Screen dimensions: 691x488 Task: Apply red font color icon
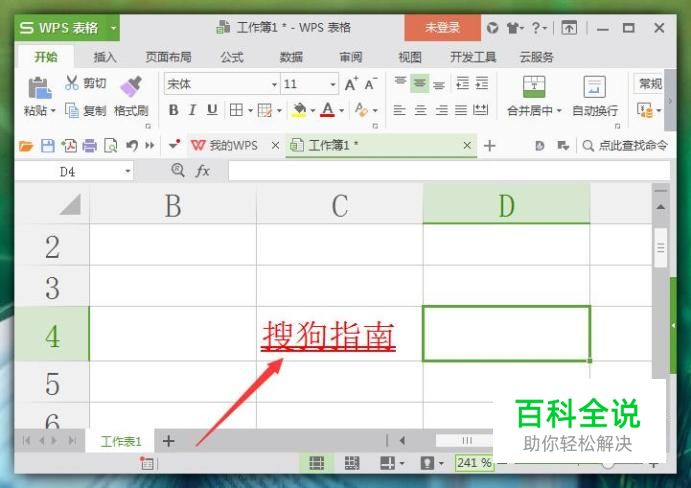(x=327, y=110)
